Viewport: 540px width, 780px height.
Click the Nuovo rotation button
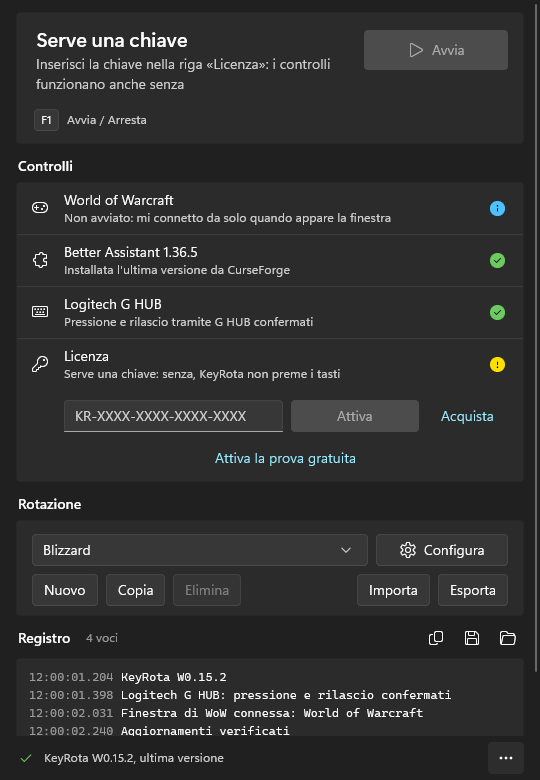tap(65, 590)
